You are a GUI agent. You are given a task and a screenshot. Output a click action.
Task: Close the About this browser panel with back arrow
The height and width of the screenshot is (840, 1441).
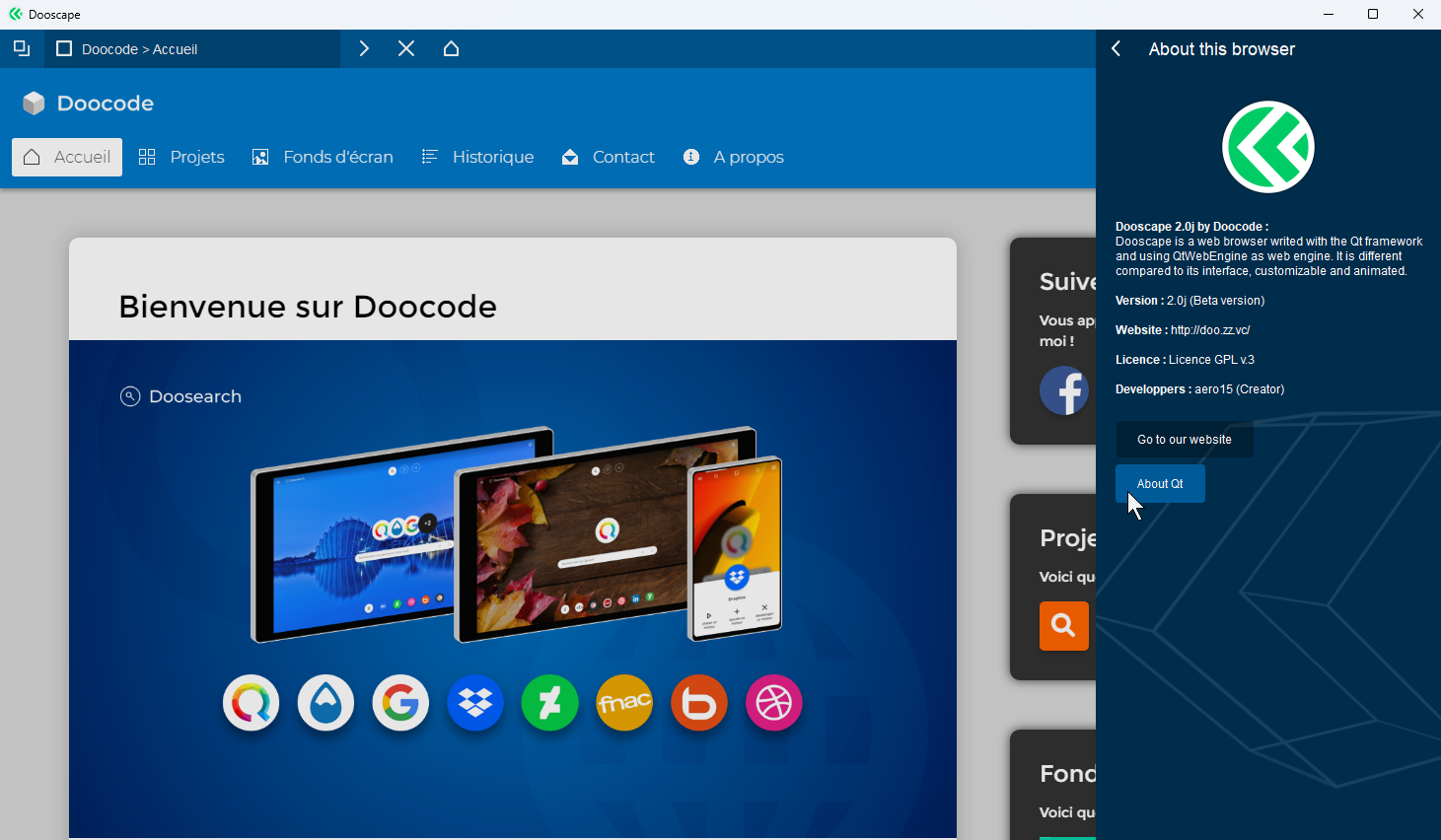click(x=1117, y=49)
